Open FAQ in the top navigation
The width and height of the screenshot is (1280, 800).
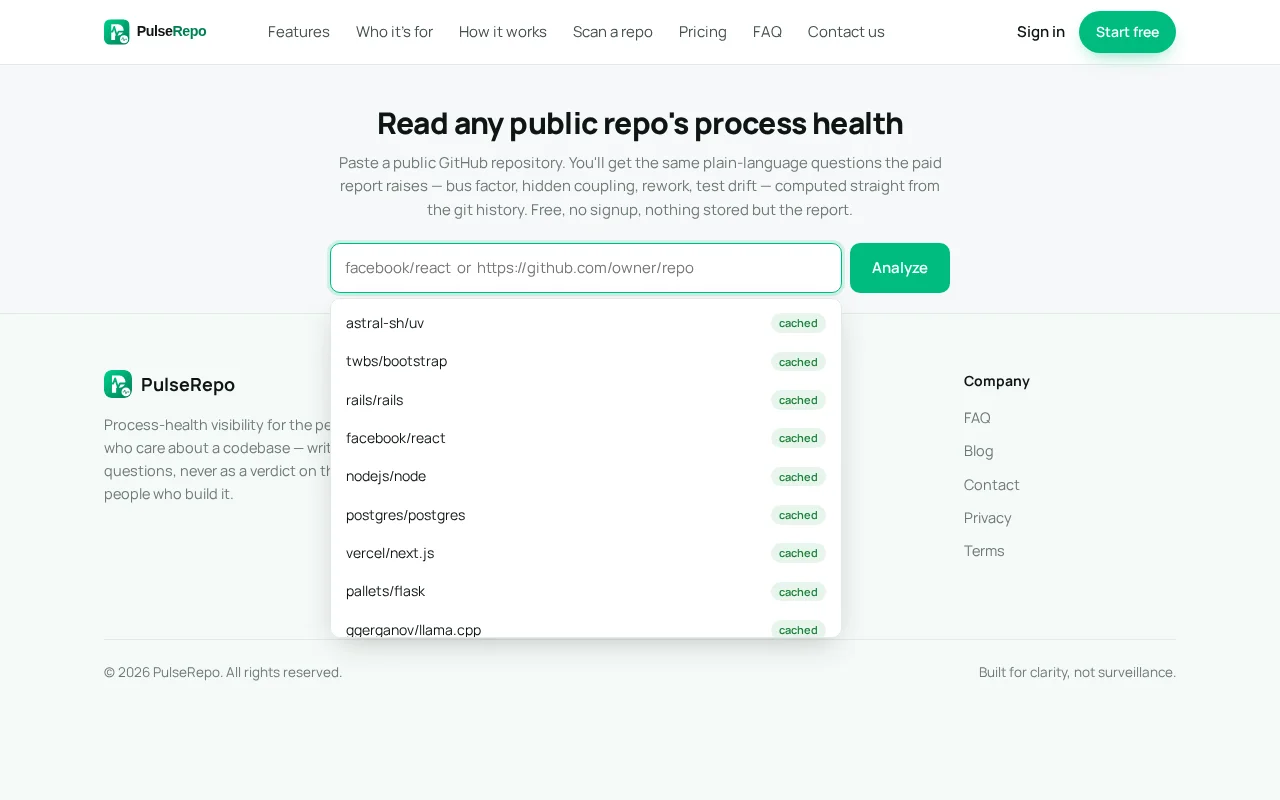click(767, 32)
